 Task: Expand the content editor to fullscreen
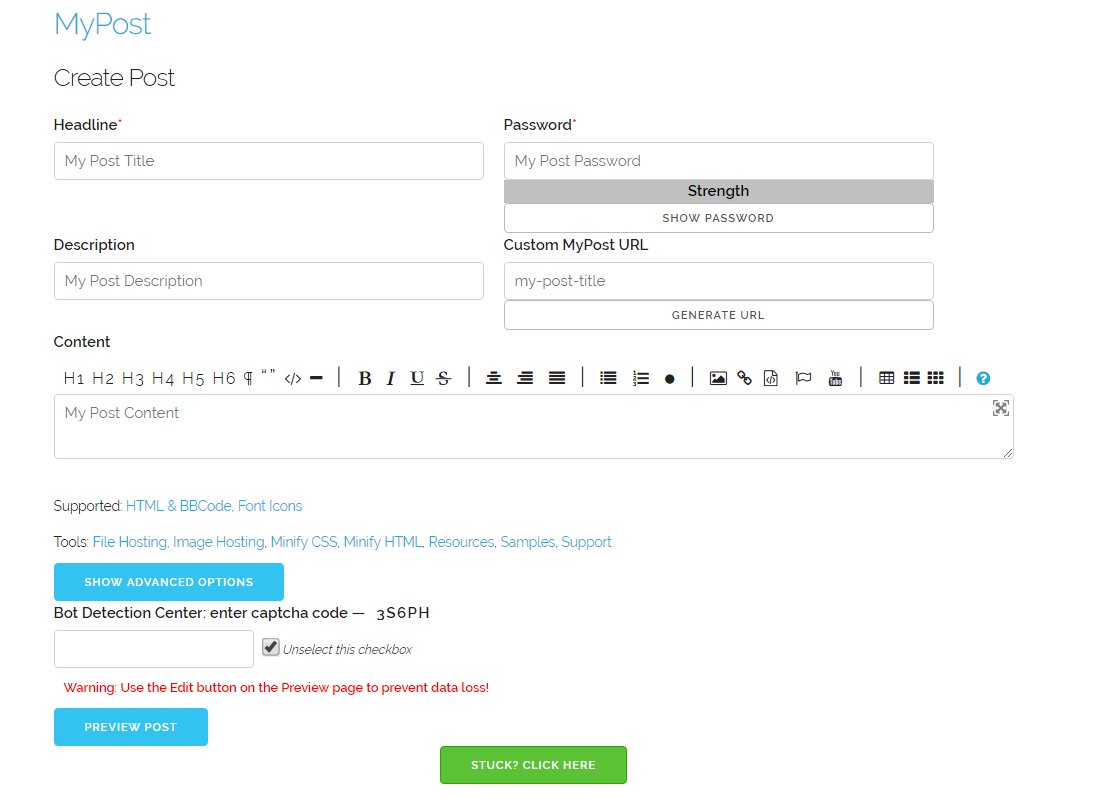1001,408
